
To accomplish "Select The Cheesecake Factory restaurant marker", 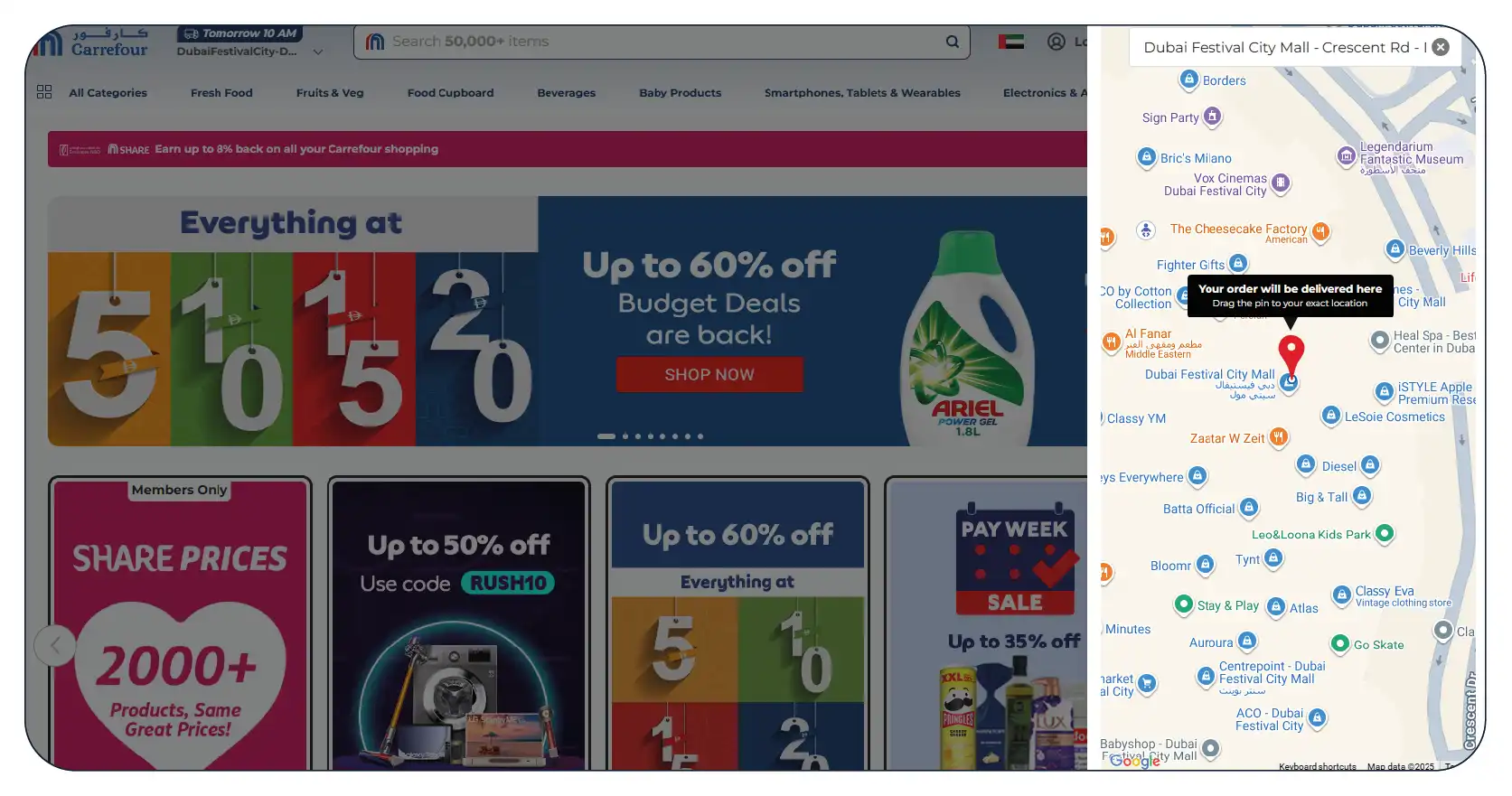I will [1320, 231].
